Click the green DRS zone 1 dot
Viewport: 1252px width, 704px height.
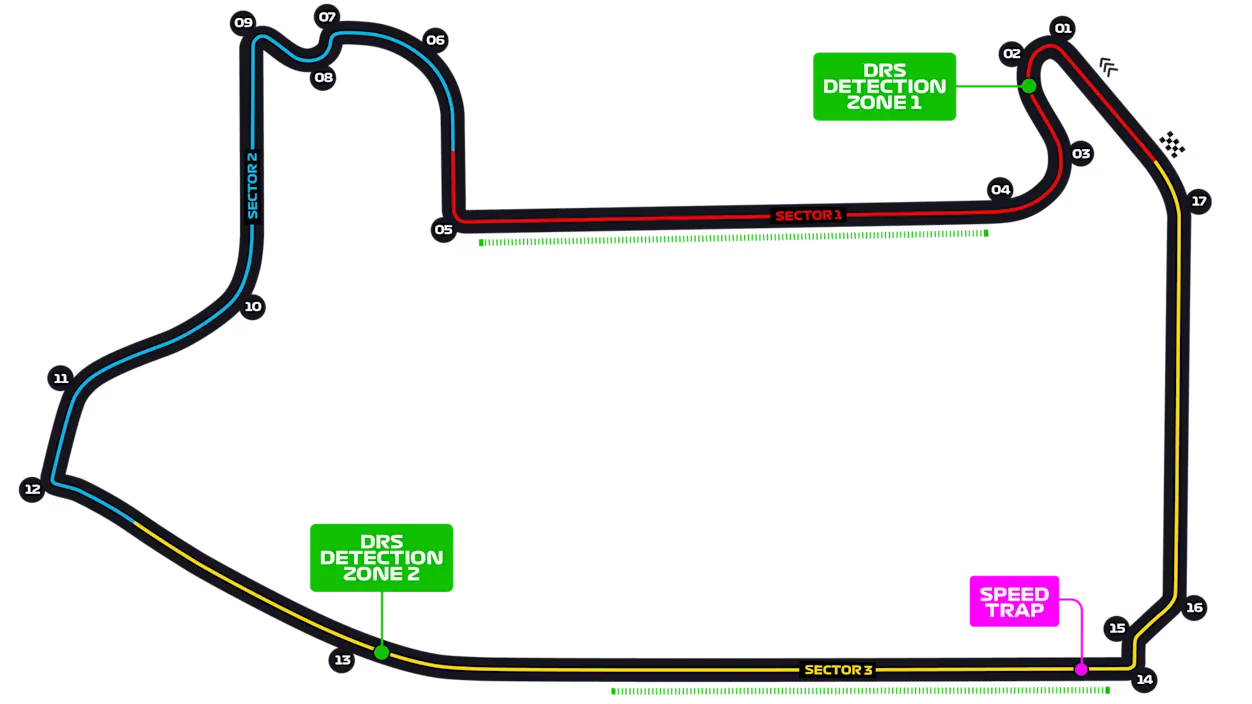point(1029,86)
